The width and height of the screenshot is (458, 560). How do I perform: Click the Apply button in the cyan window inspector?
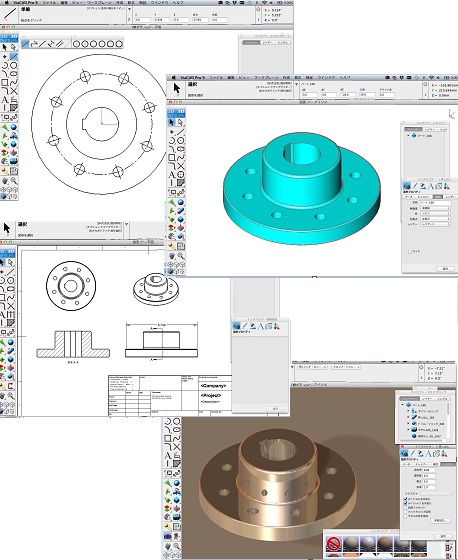point(445,269)
